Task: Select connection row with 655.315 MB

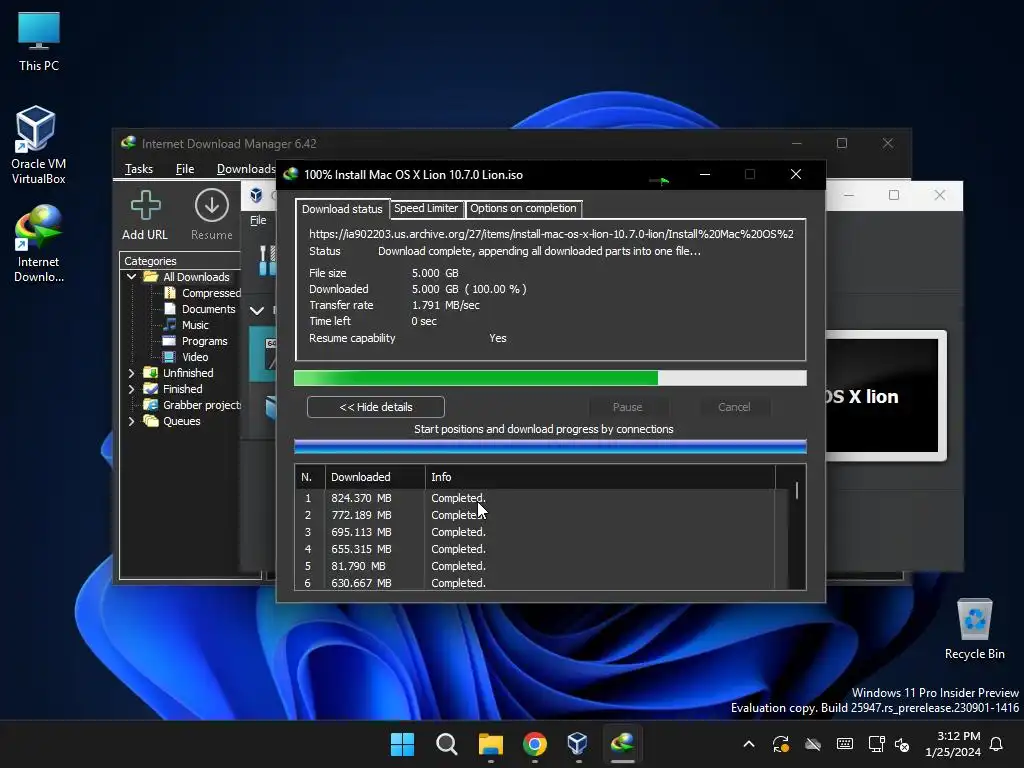Action: (535, 549)
